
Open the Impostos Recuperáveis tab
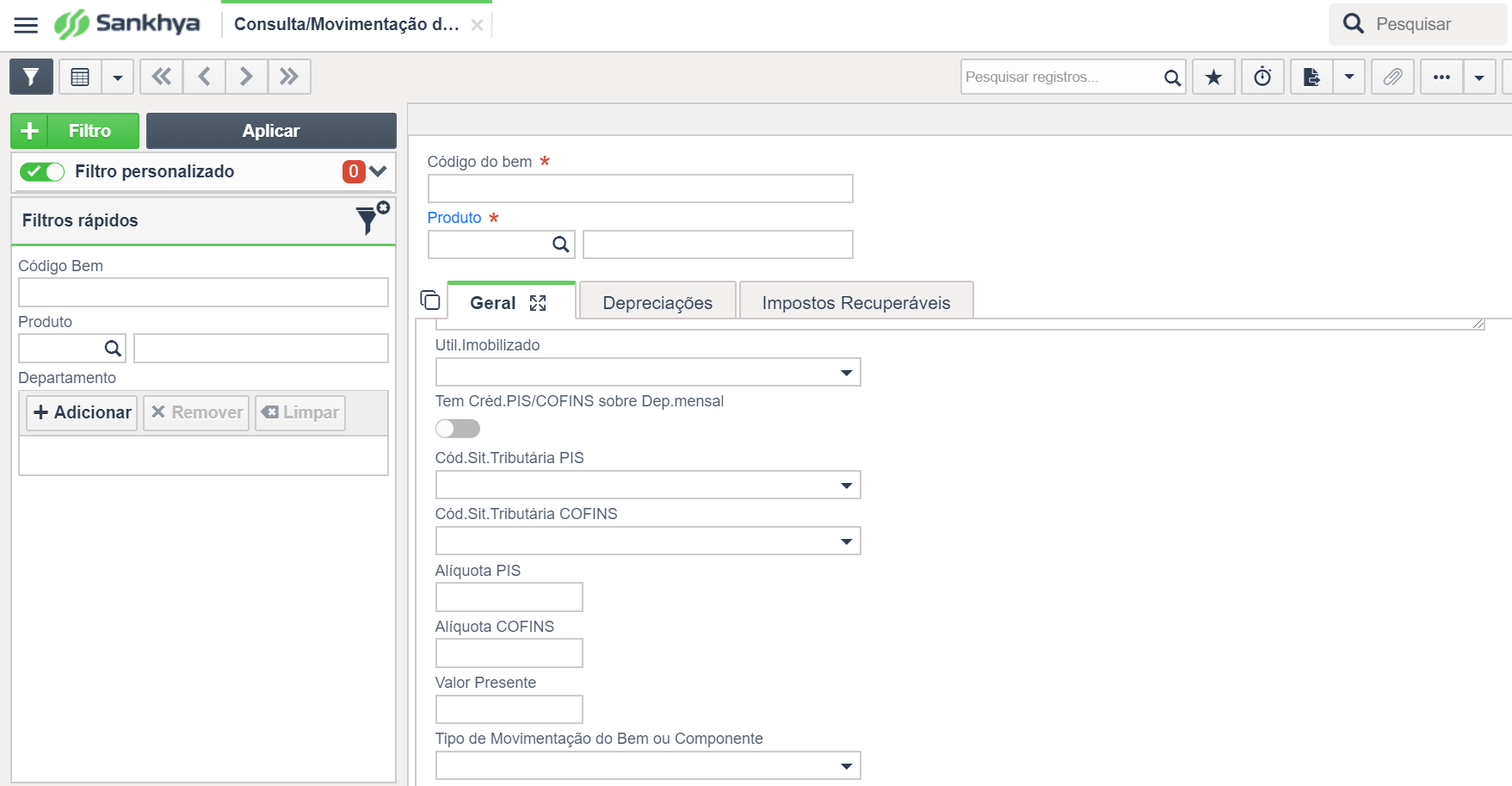(x=856, y=302)
